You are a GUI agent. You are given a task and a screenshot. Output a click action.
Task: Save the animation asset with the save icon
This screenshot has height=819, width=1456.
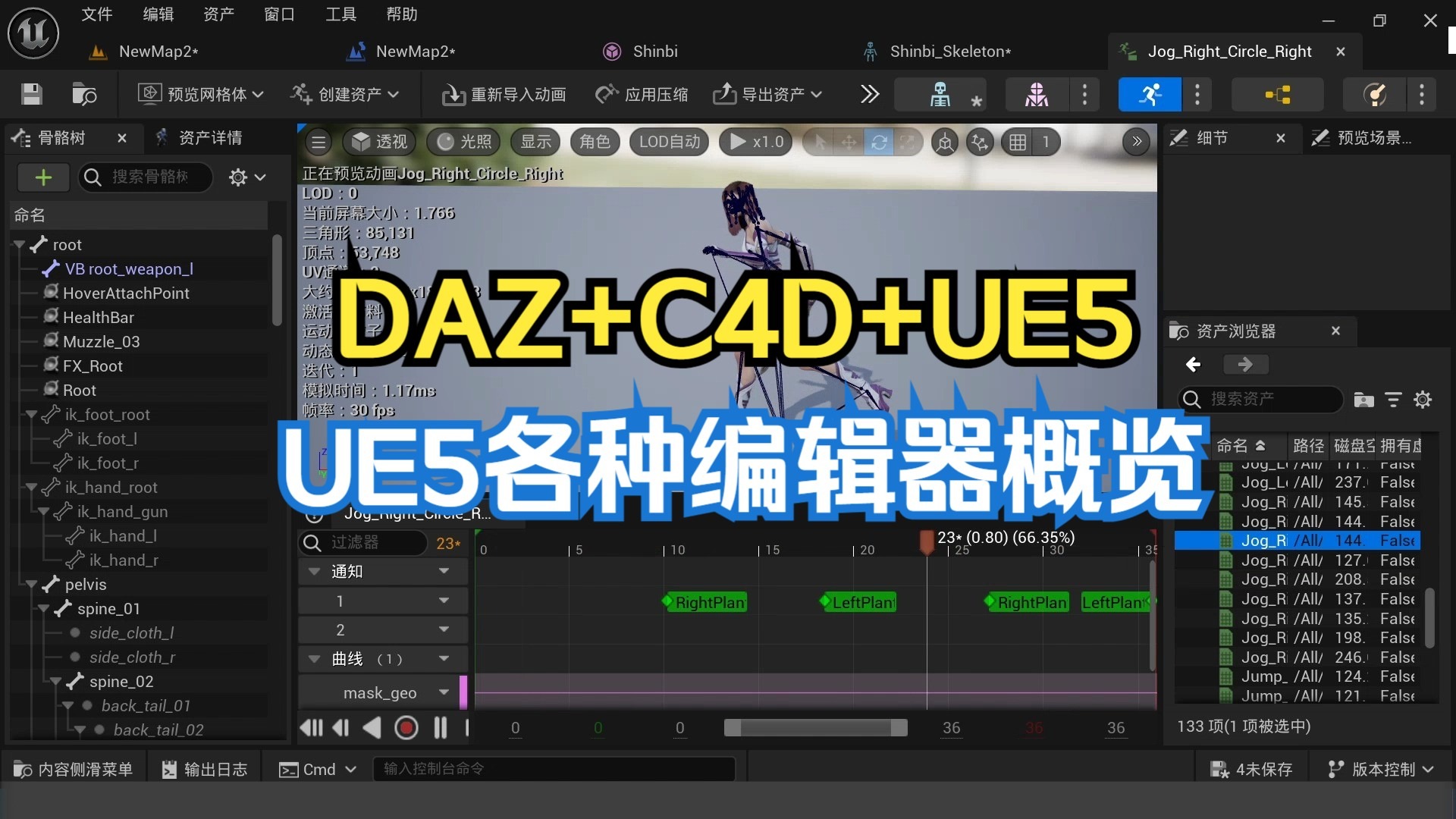click(30, 94)
